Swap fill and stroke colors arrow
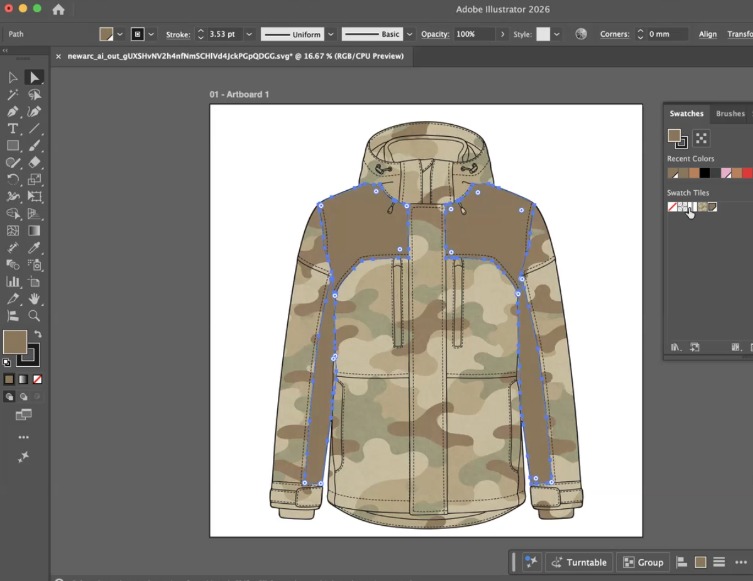This screenshot has width=753, height=581. pyautogui.click(x=38, y=334)
